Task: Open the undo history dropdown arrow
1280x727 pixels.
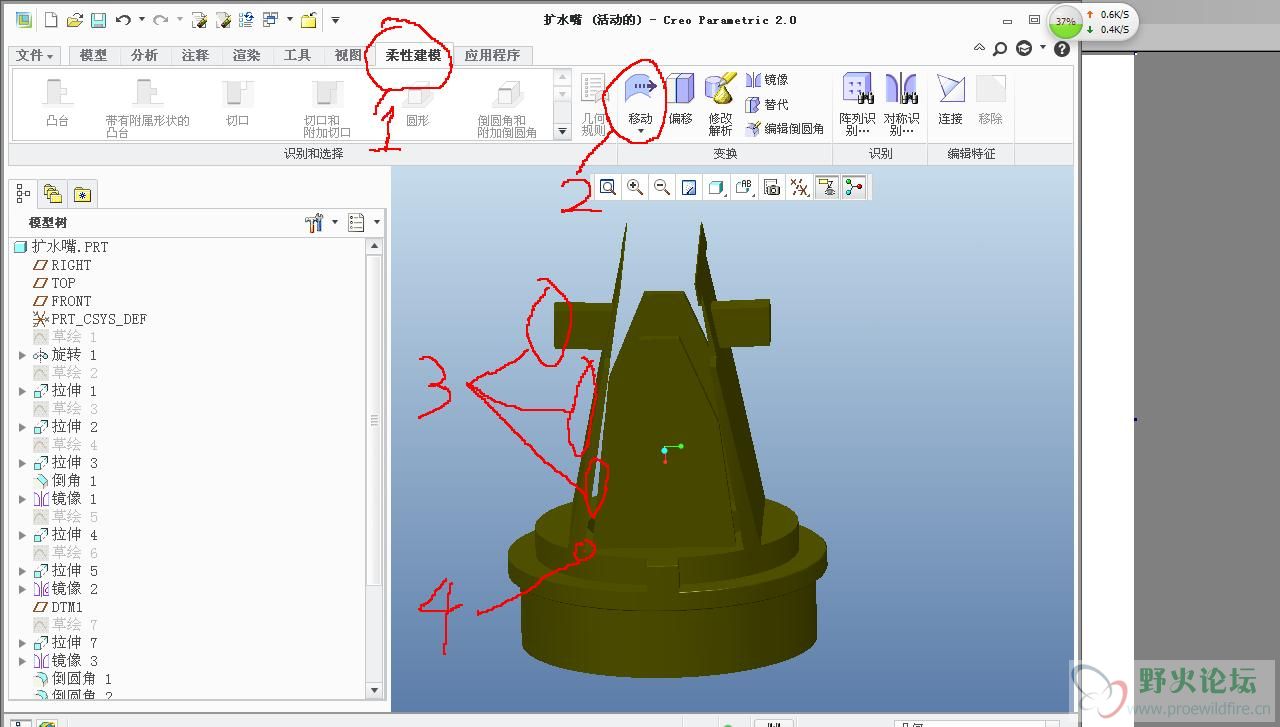Action: 142,20
